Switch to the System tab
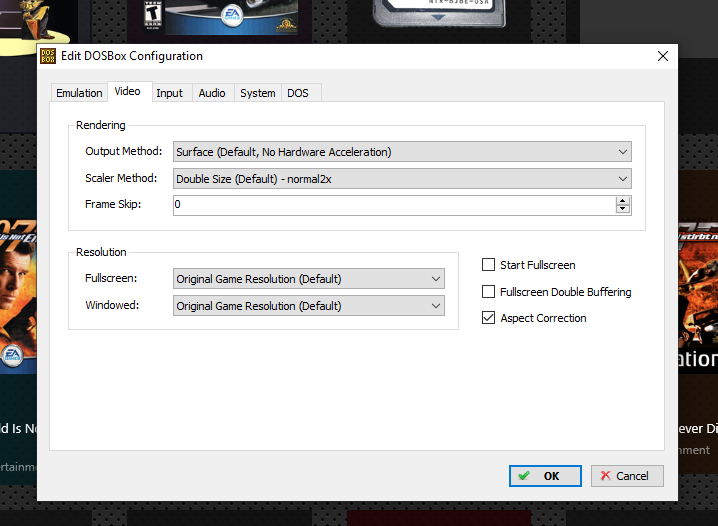The image size is (718, 526). coord(258,93)
